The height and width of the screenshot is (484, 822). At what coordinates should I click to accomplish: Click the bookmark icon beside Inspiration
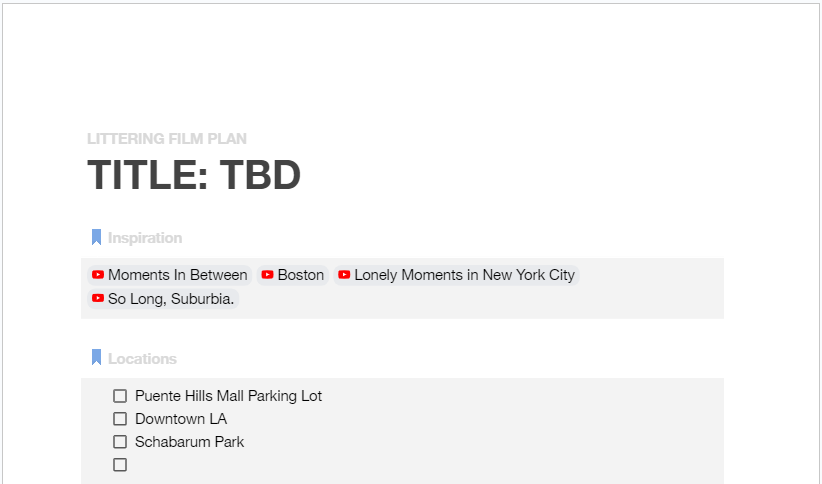[x=96, y=238]
